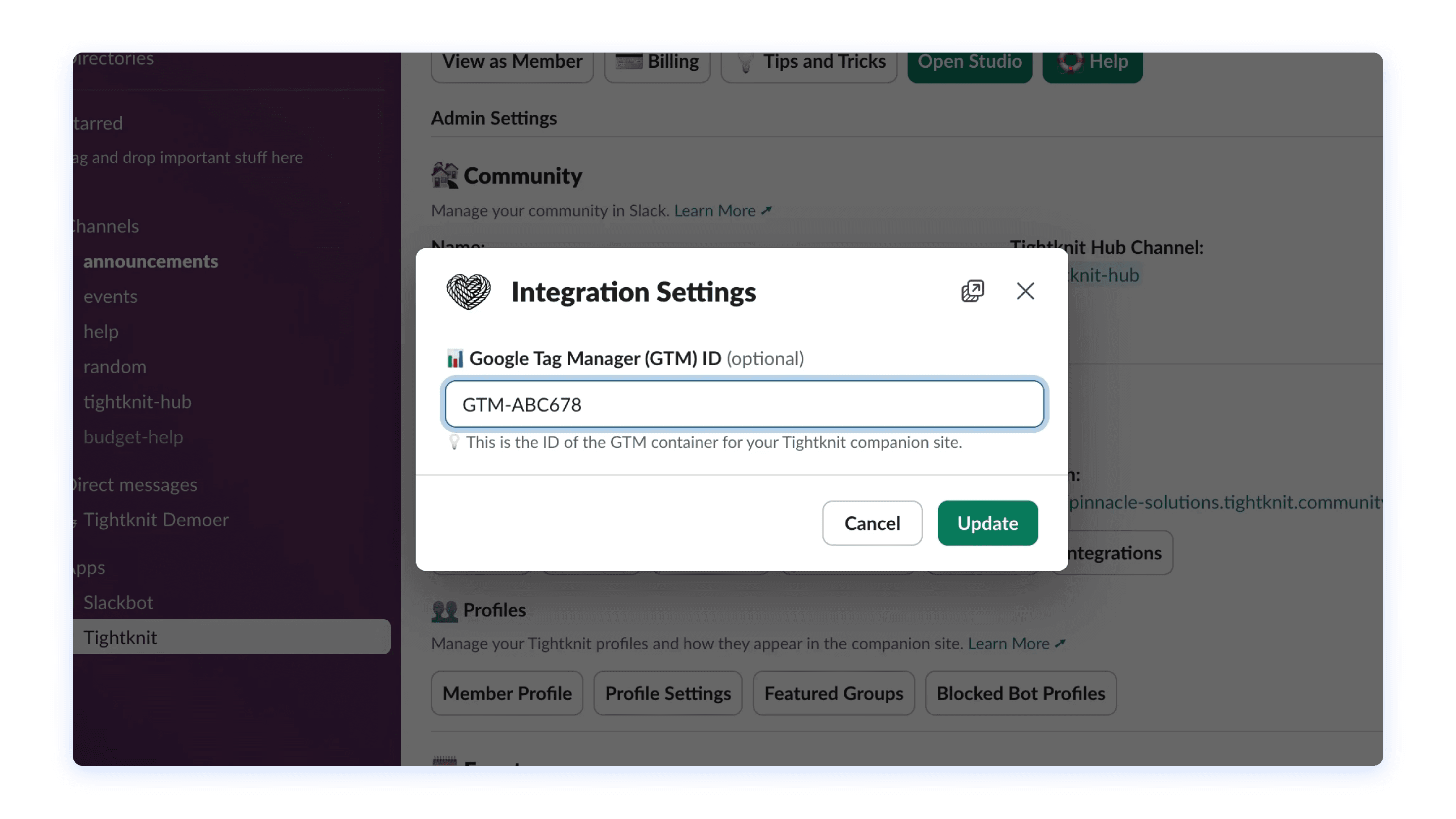
Task: Click Open Studio button
Action: tap(969, 62)
